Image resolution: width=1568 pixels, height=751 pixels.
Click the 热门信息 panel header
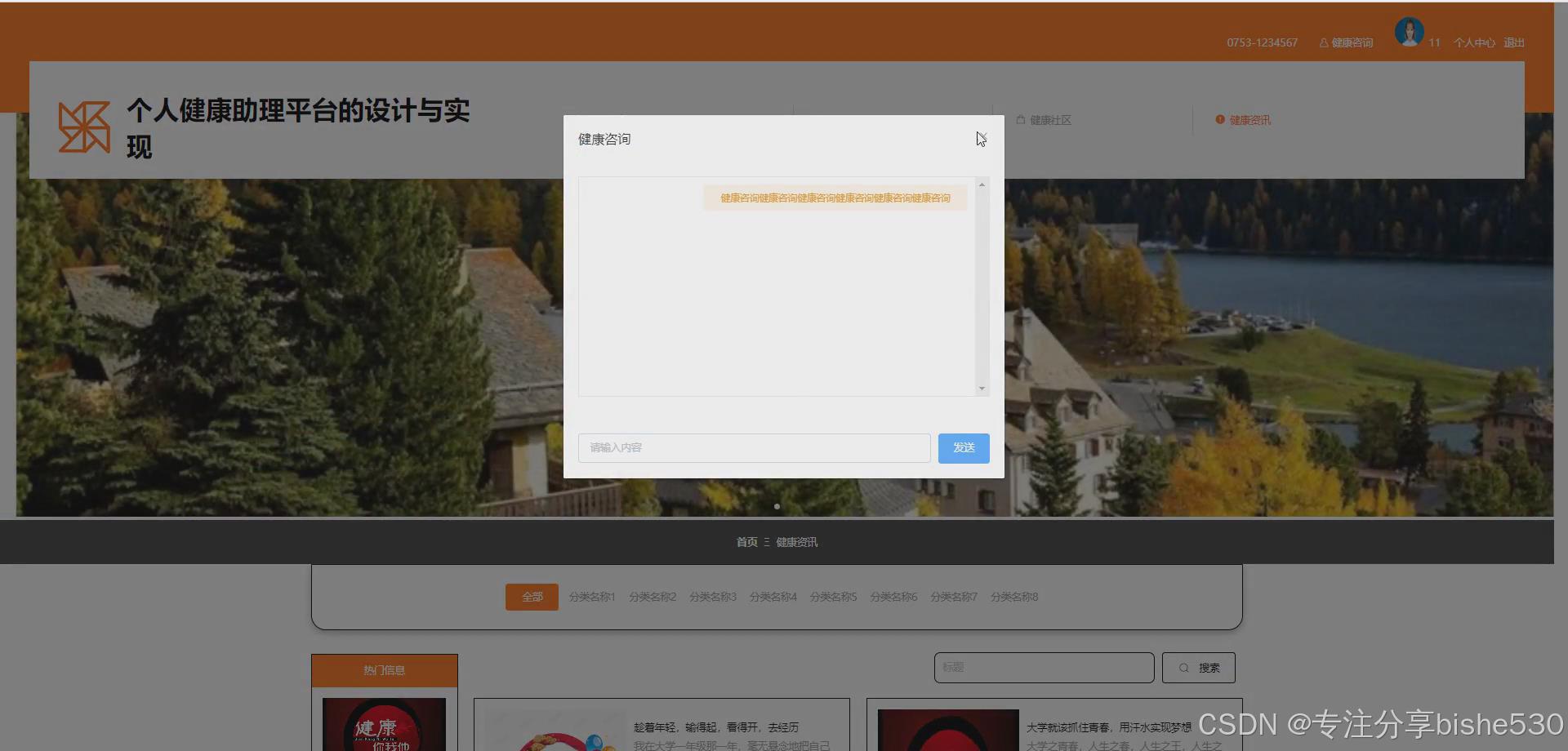tap(385, 670)
